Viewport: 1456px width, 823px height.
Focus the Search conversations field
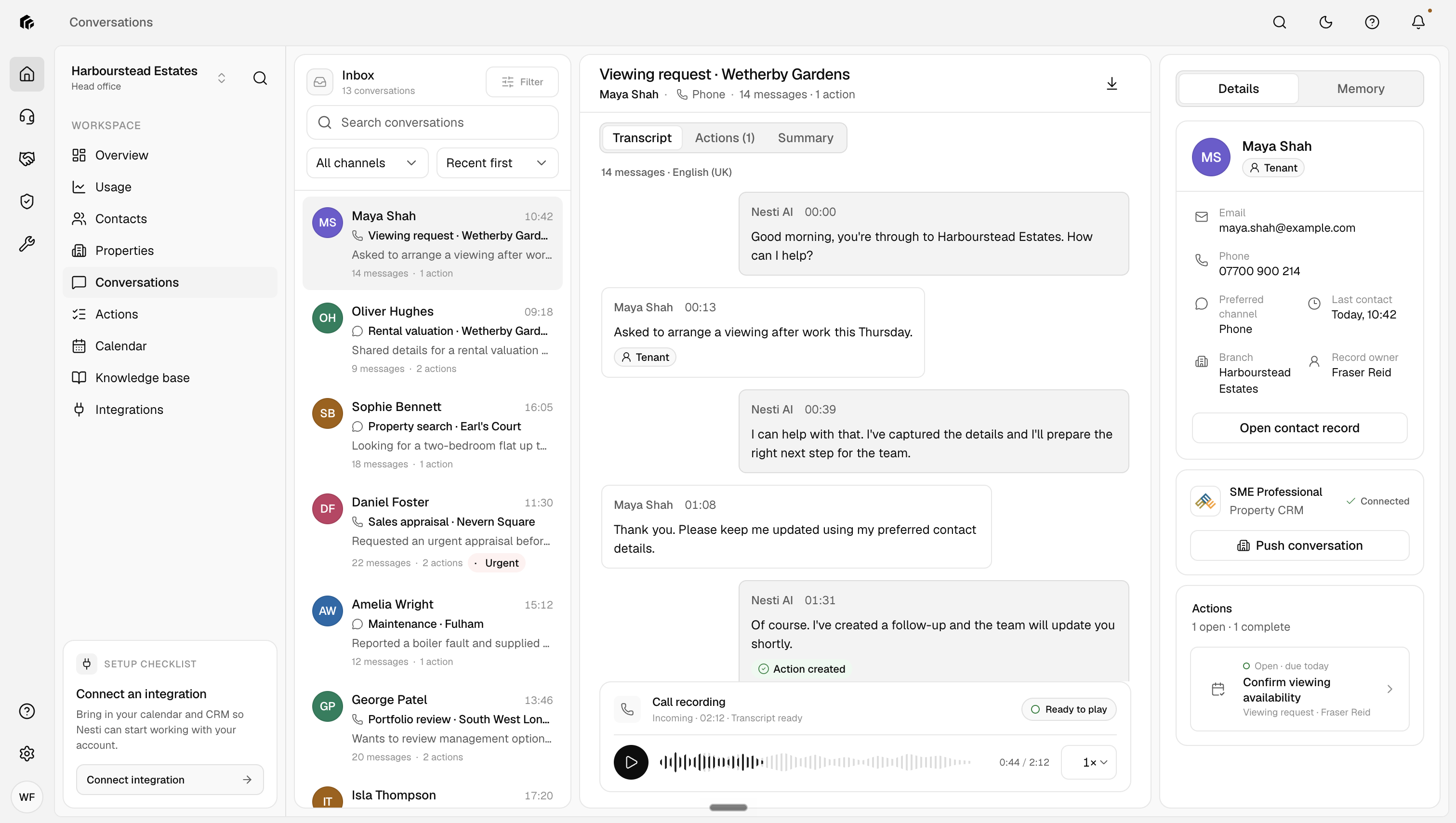pyautogui.click(x=432, y=123)
